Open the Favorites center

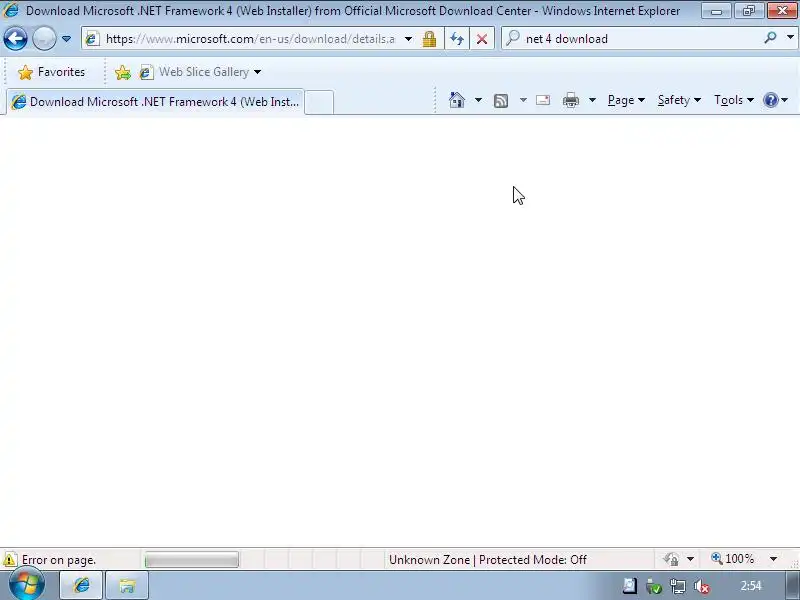tap(52, 72)
